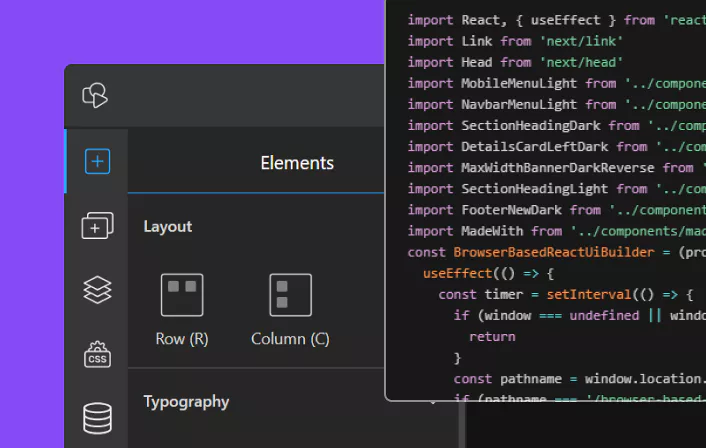
Task: Collapse the Layout section
Action: 168,227
